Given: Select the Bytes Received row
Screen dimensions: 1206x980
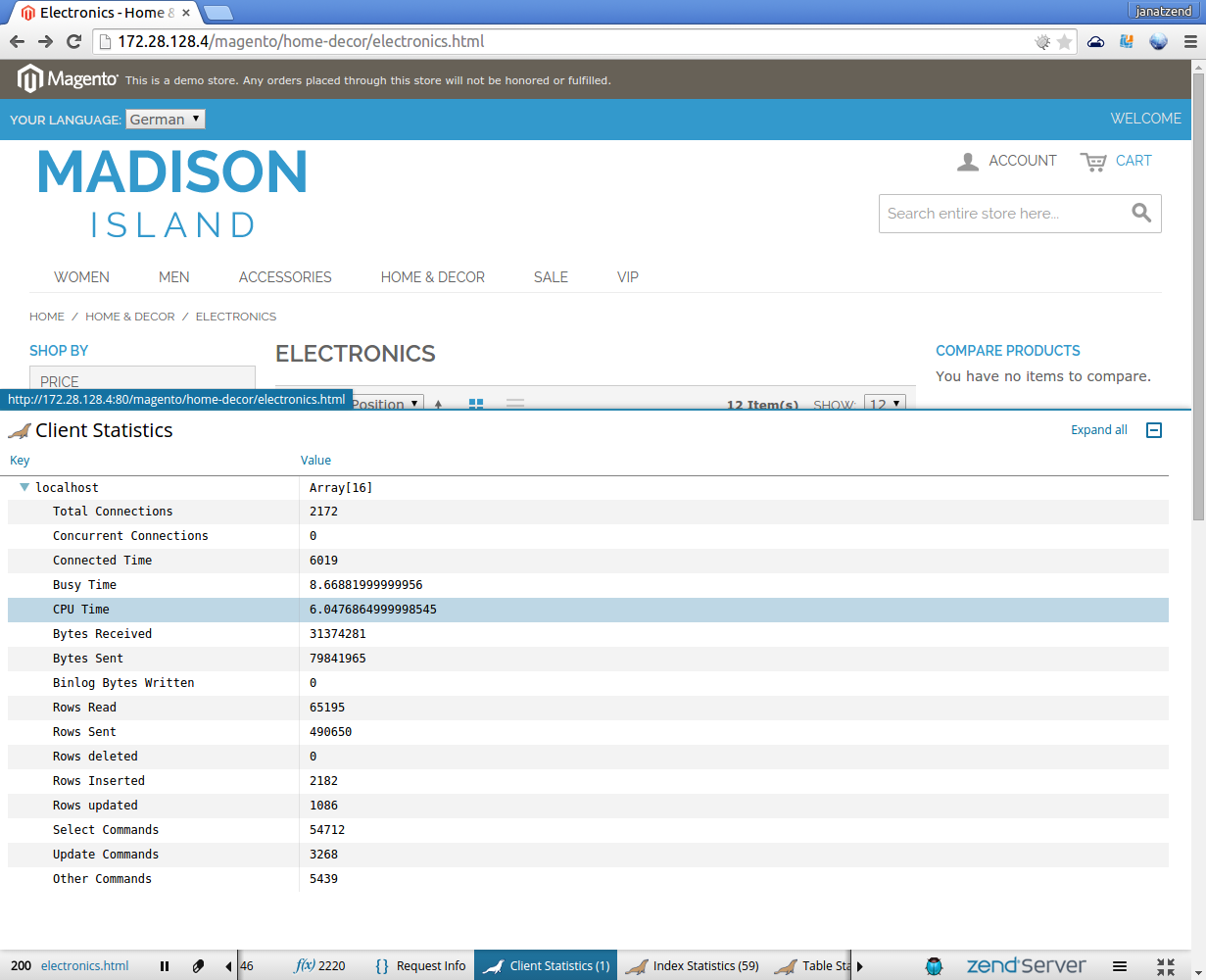Looking at the screenshot, I should click(588, 634).
